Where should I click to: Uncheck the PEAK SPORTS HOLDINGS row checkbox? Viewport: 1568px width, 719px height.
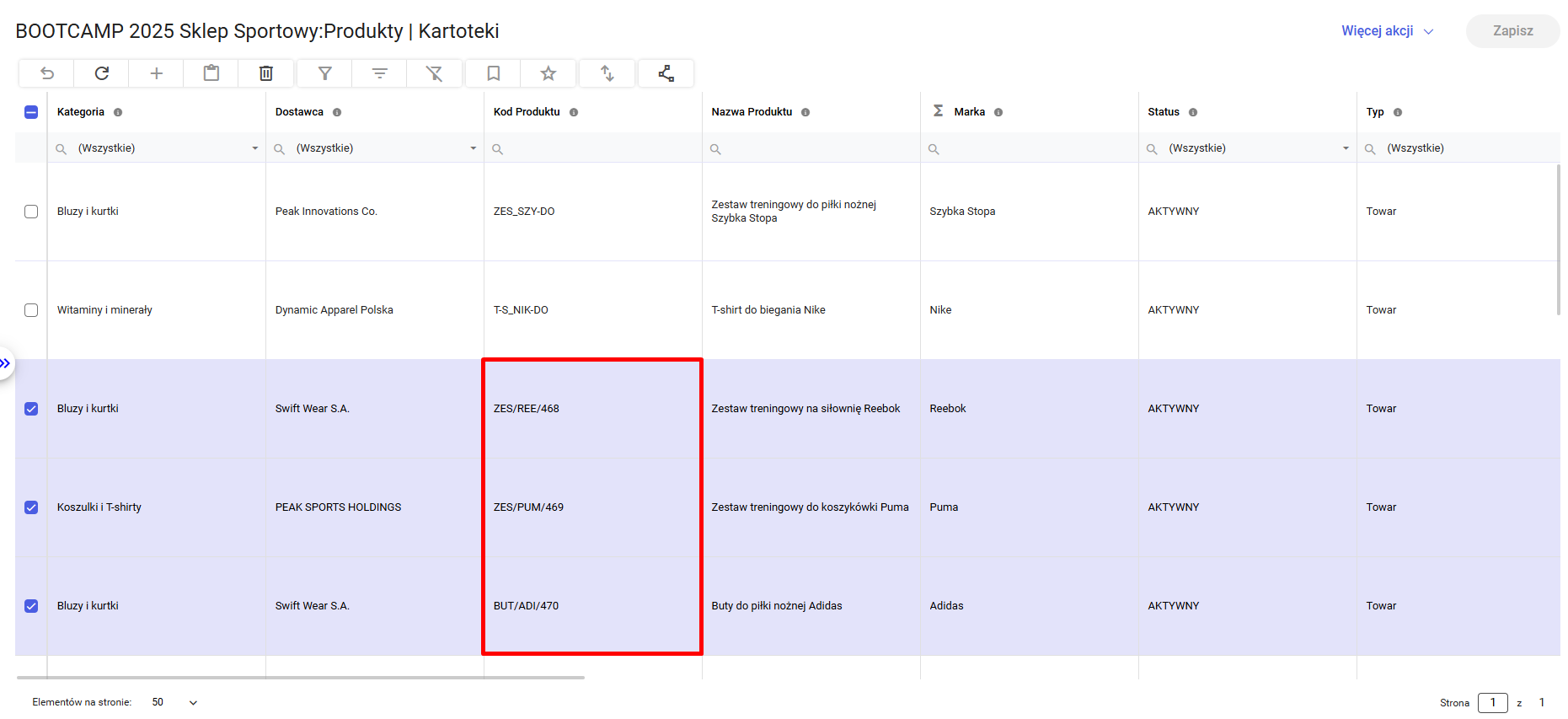(x=31, y=507)
